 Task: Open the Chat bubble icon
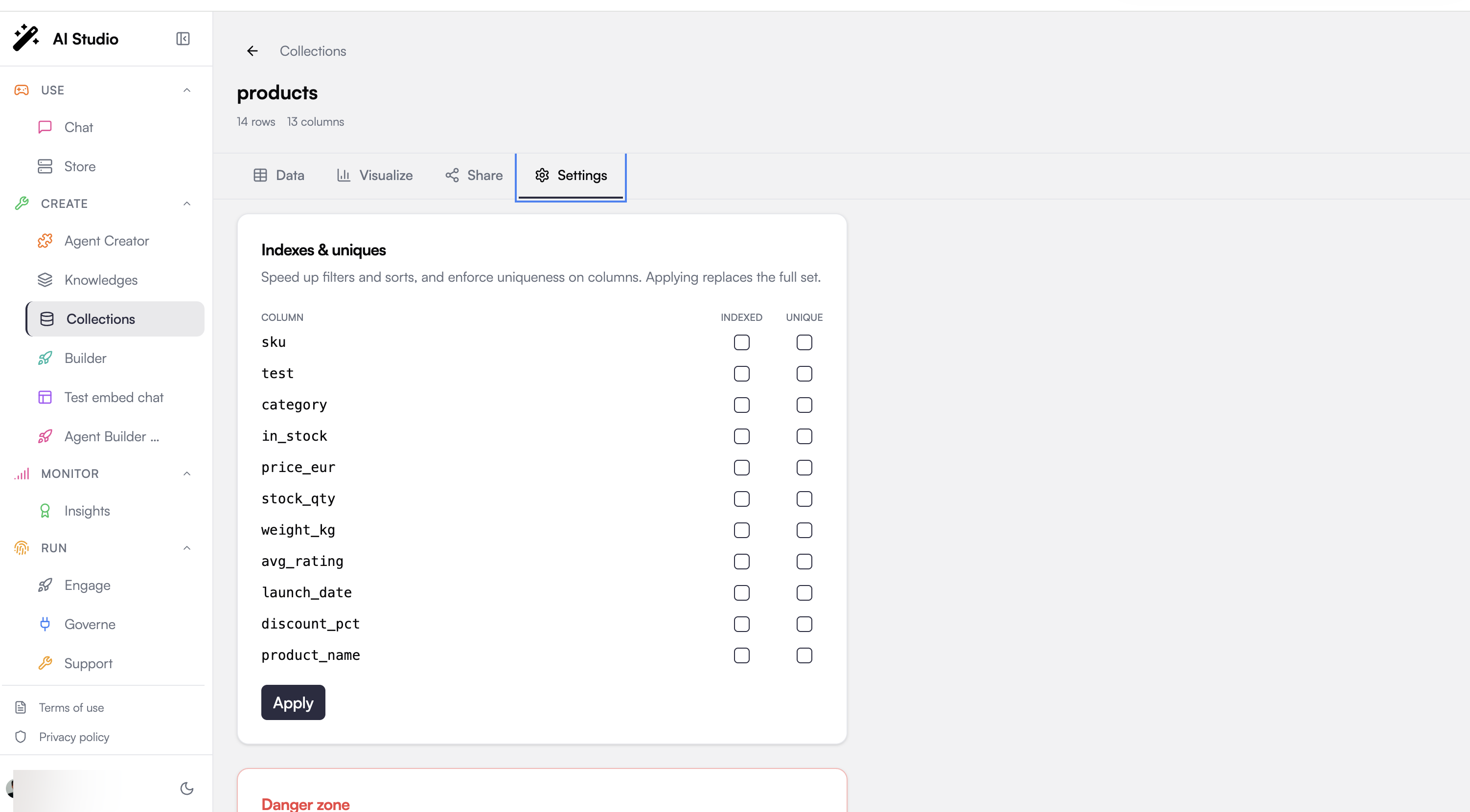[x=45, y=127]
